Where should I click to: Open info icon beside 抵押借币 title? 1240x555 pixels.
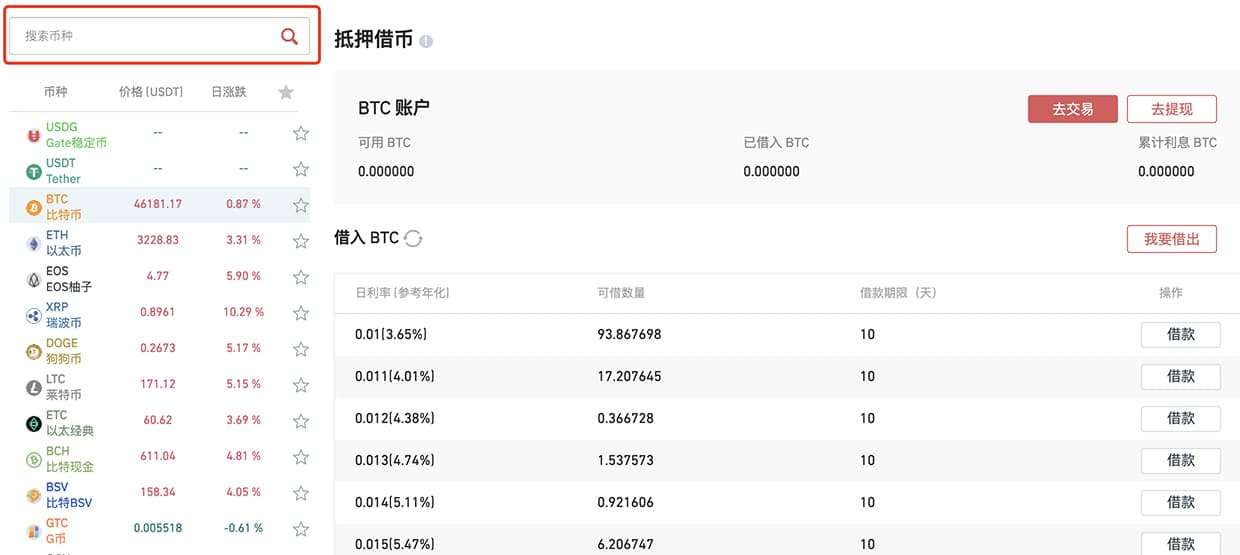point(426,42)
